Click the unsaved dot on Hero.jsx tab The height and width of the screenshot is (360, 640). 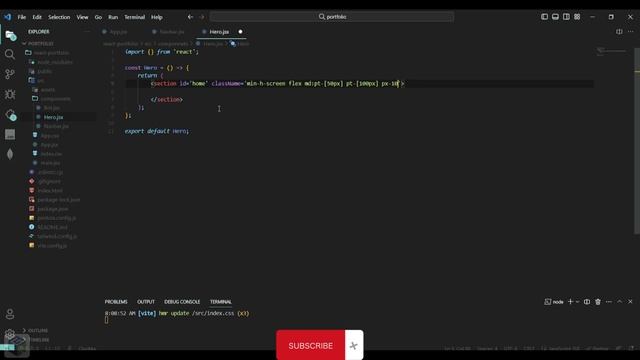(x=240, y=32)
